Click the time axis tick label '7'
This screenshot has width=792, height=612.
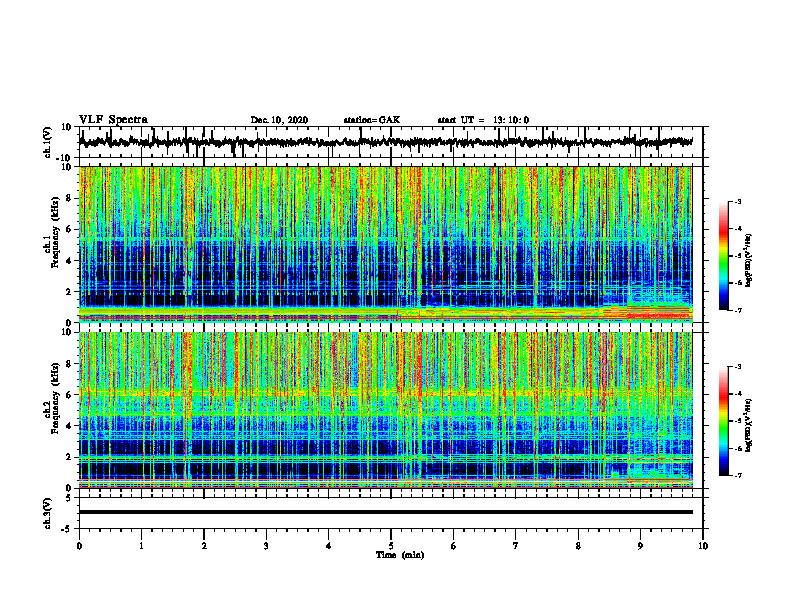point(516,546)
